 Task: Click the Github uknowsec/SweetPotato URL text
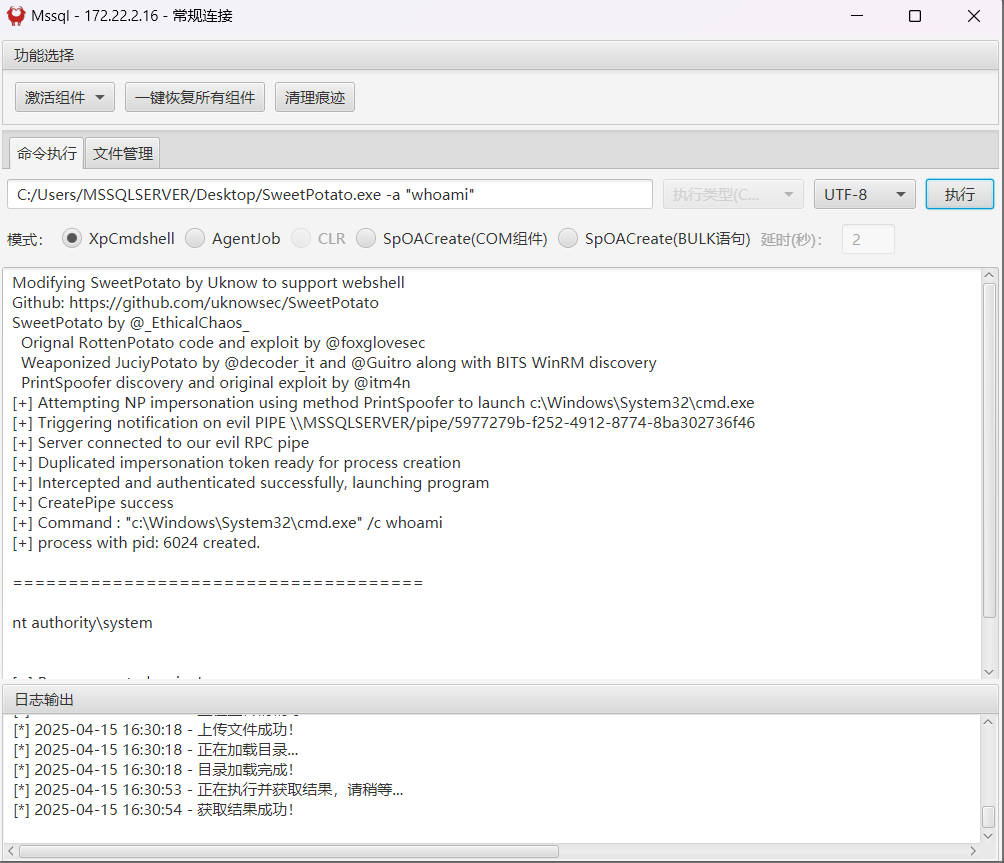[223, 303]
